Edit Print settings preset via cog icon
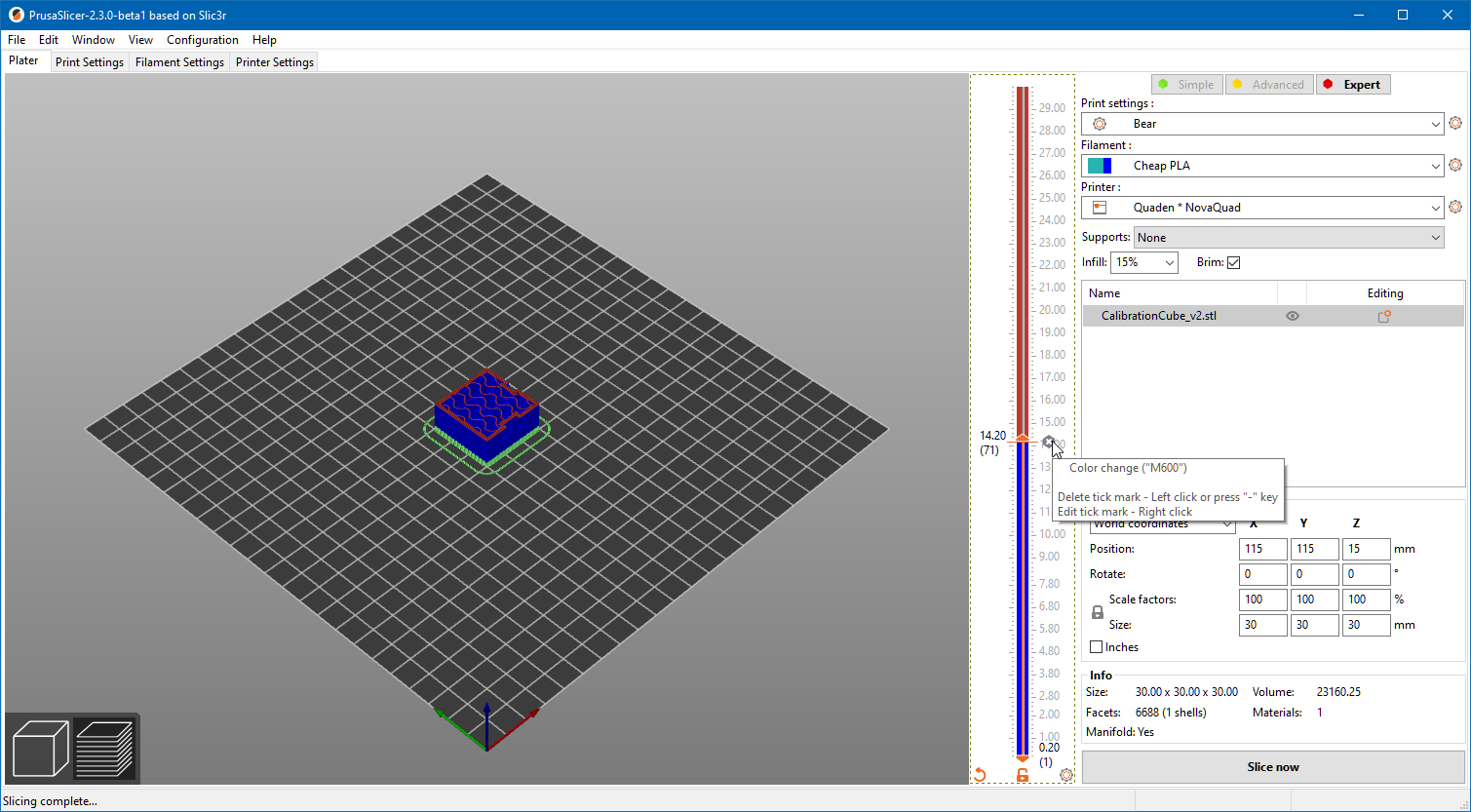The image size is (1471, 812). pyautogui.click(x=1455, y=124)
